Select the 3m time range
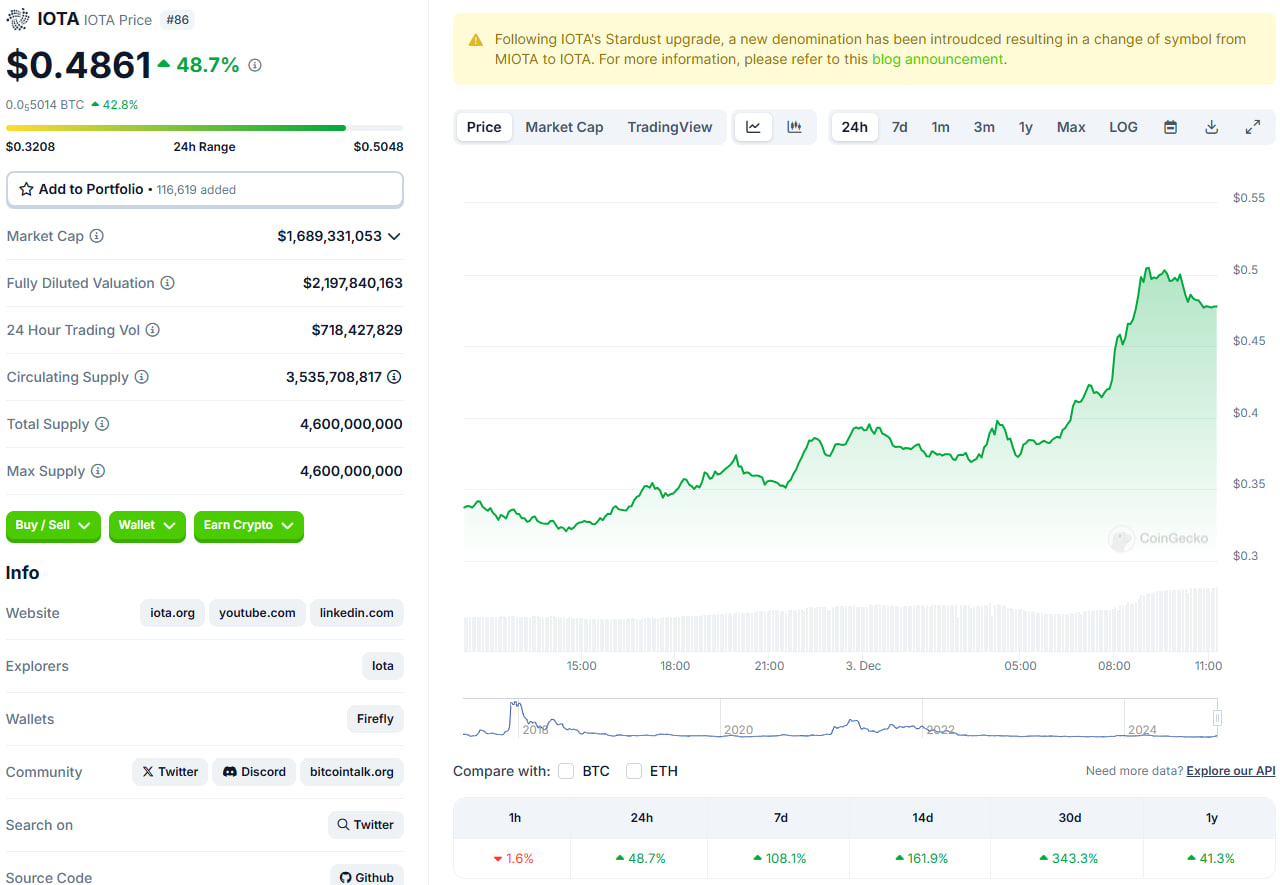Viewport: 1280px width, 885px height. (x=984, y=127)
